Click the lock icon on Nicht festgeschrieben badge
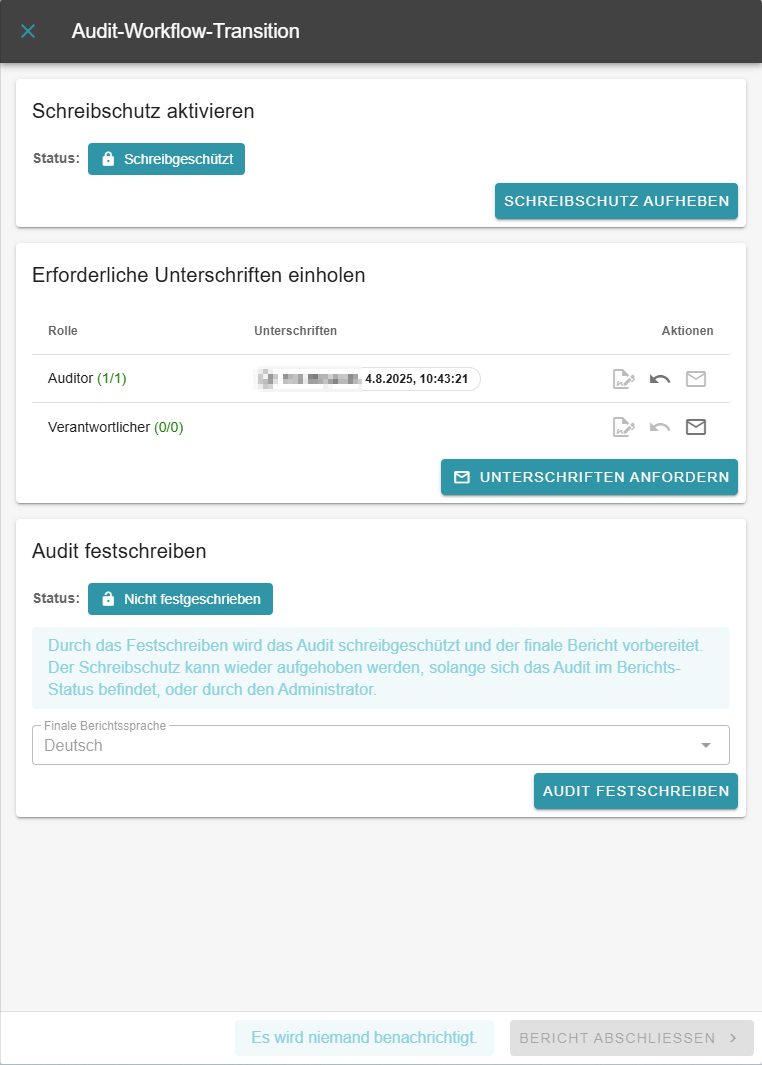 (x=109, y=599)
